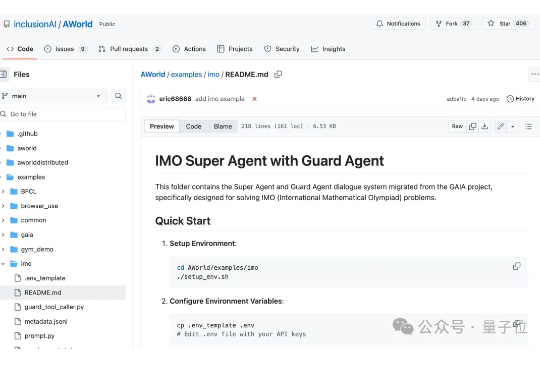Image resolution: width=540 pixels, height=372 pixels.
Task: Copy the setup_env.sh code block
Action: point(517,266)
